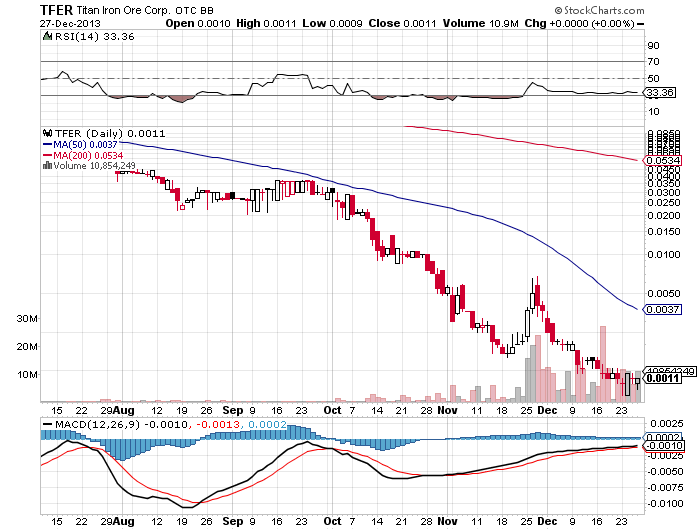This screenshot has width=700, height=530.
Task: Click the 0.0100 label on the price axis
Action: (x=664, y=255)
